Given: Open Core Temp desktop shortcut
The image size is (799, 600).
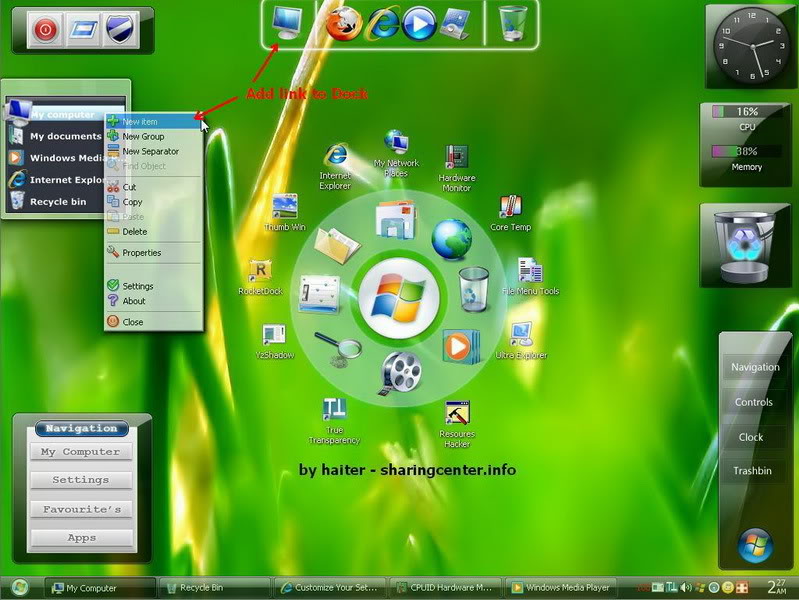Looking at the screenshot, I should [510, 213].
